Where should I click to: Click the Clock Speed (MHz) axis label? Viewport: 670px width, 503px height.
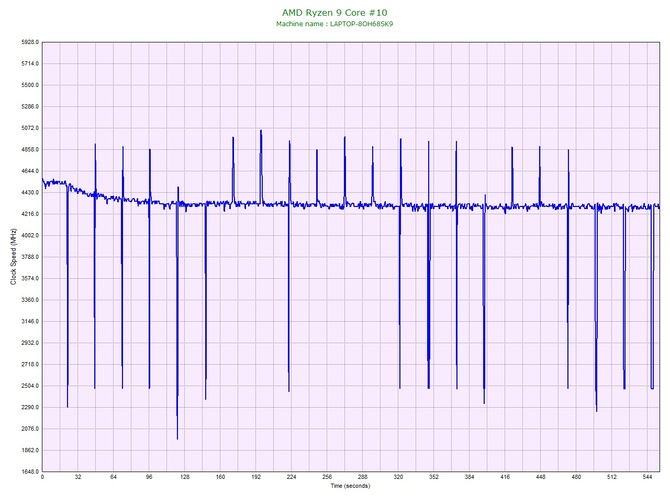tap(14, 257)
